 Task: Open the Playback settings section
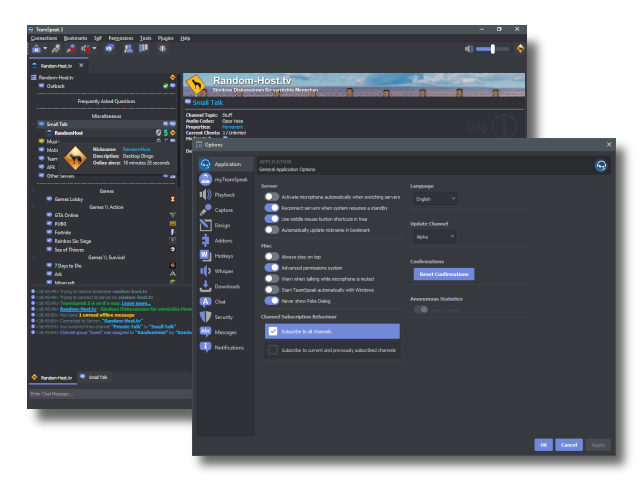[224, 194]
